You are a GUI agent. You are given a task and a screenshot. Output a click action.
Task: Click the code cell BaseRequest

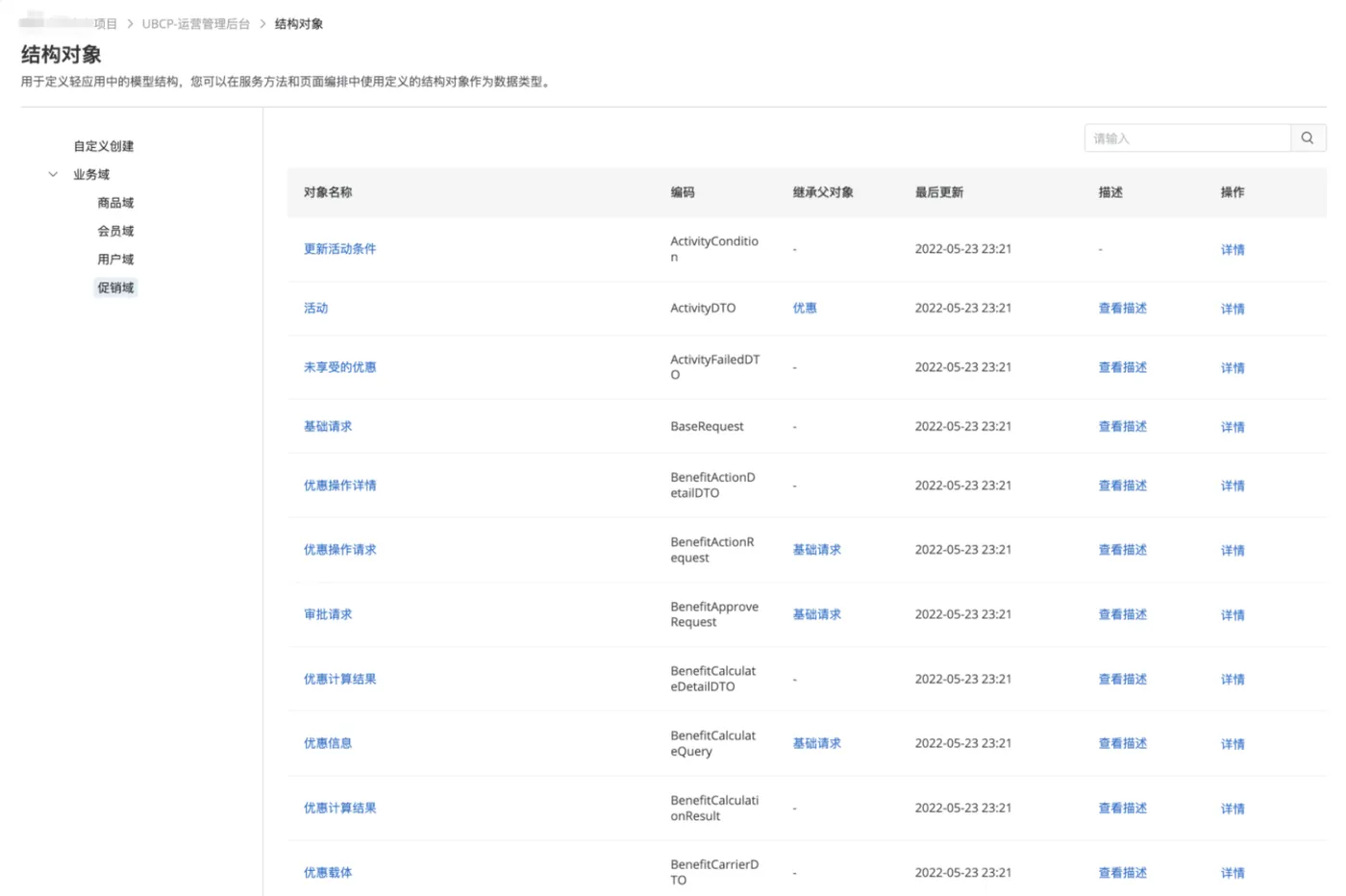click(707, 427)
